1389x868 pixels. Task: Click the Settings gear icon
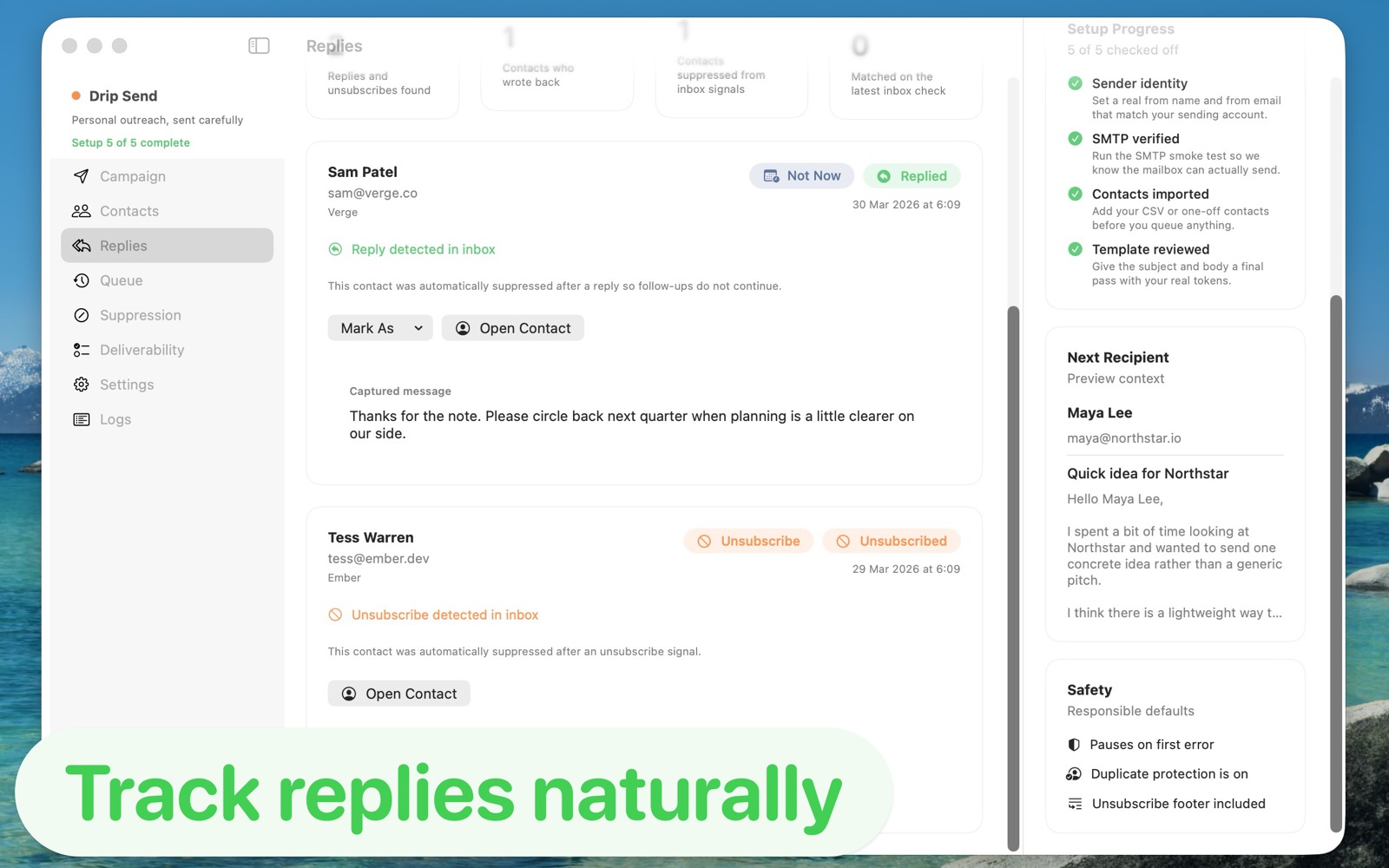[82, 385]
